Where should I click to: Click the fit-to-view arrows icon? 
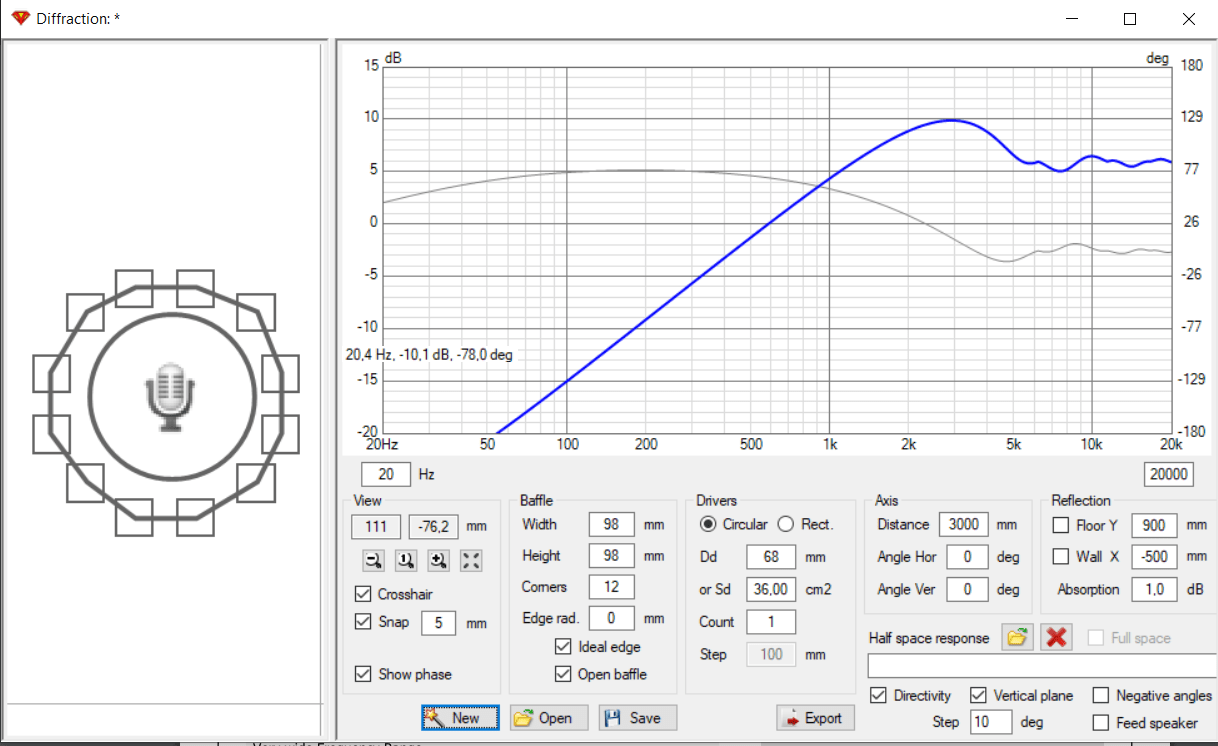click(x=472, y=561)
